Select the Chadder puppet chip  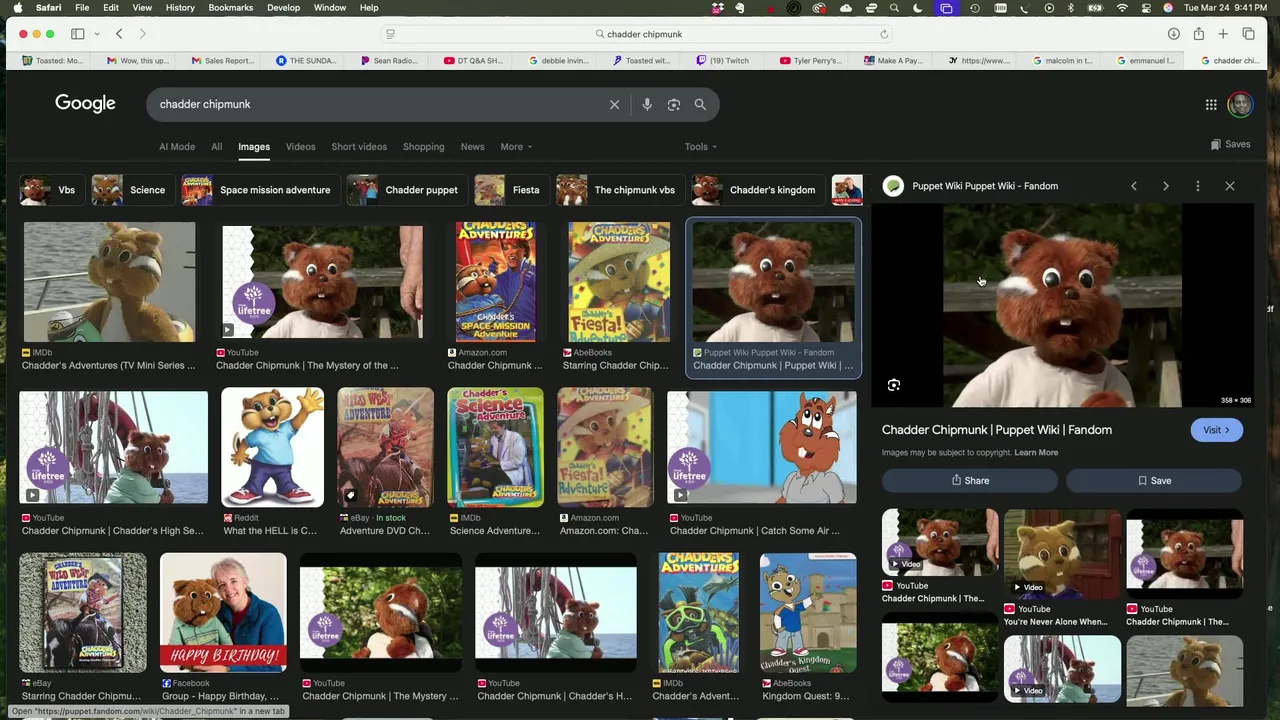(405, 190)
